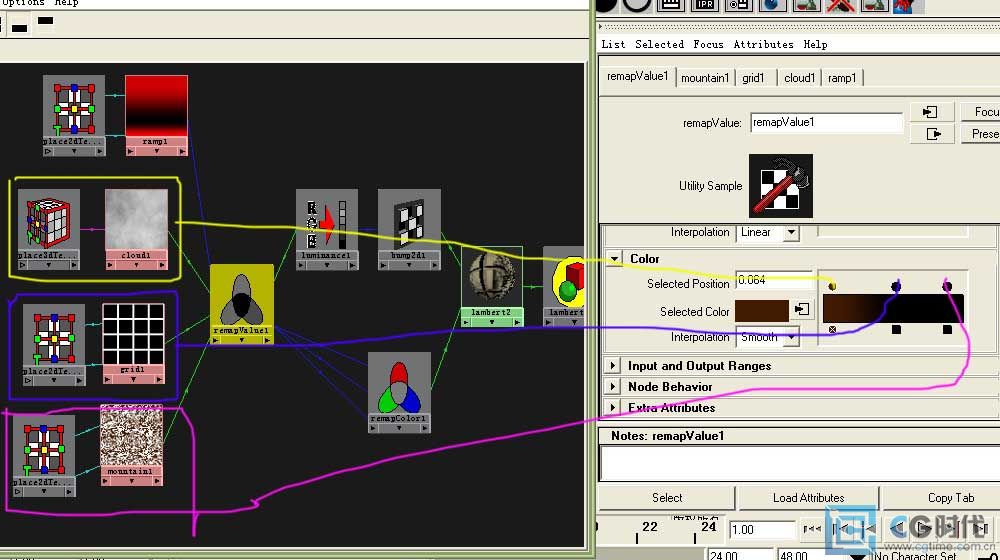Open Selected menu in Attribute Editor
The image size is (1000, 560).
pos(659,44)
